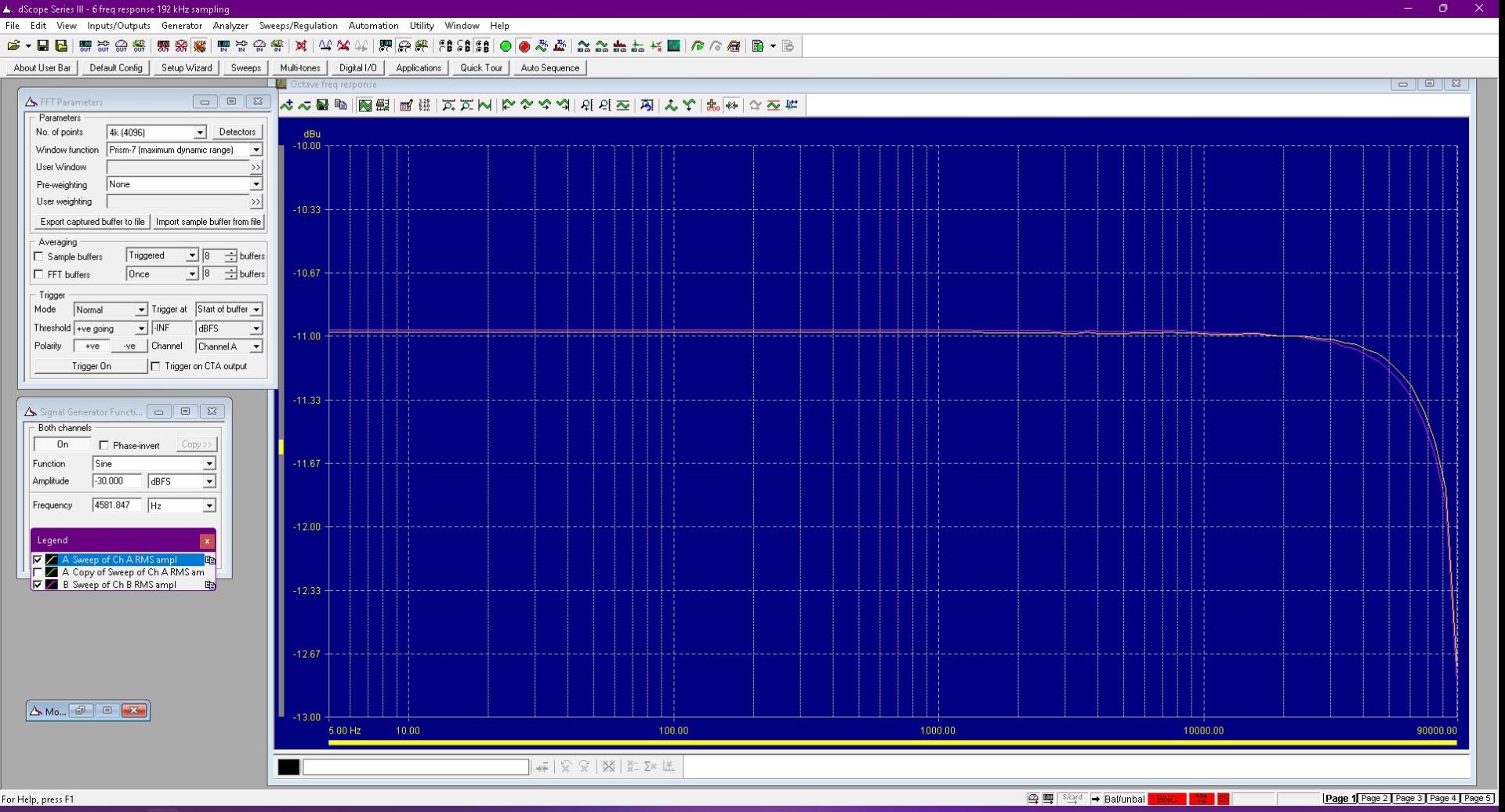Open the Analyzer menu
Screen dimensions: 1505x812
(230, 26)
